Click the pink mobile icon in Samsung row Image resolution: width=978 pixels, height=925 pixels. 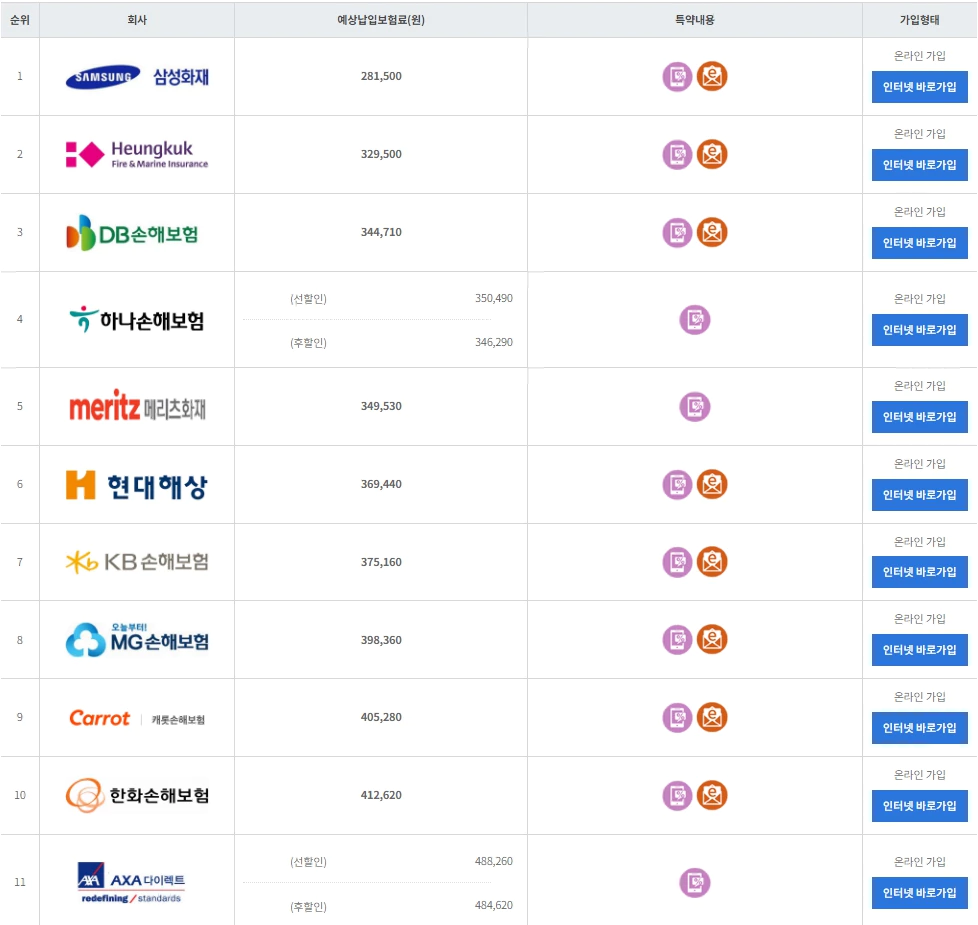point(677,77)
